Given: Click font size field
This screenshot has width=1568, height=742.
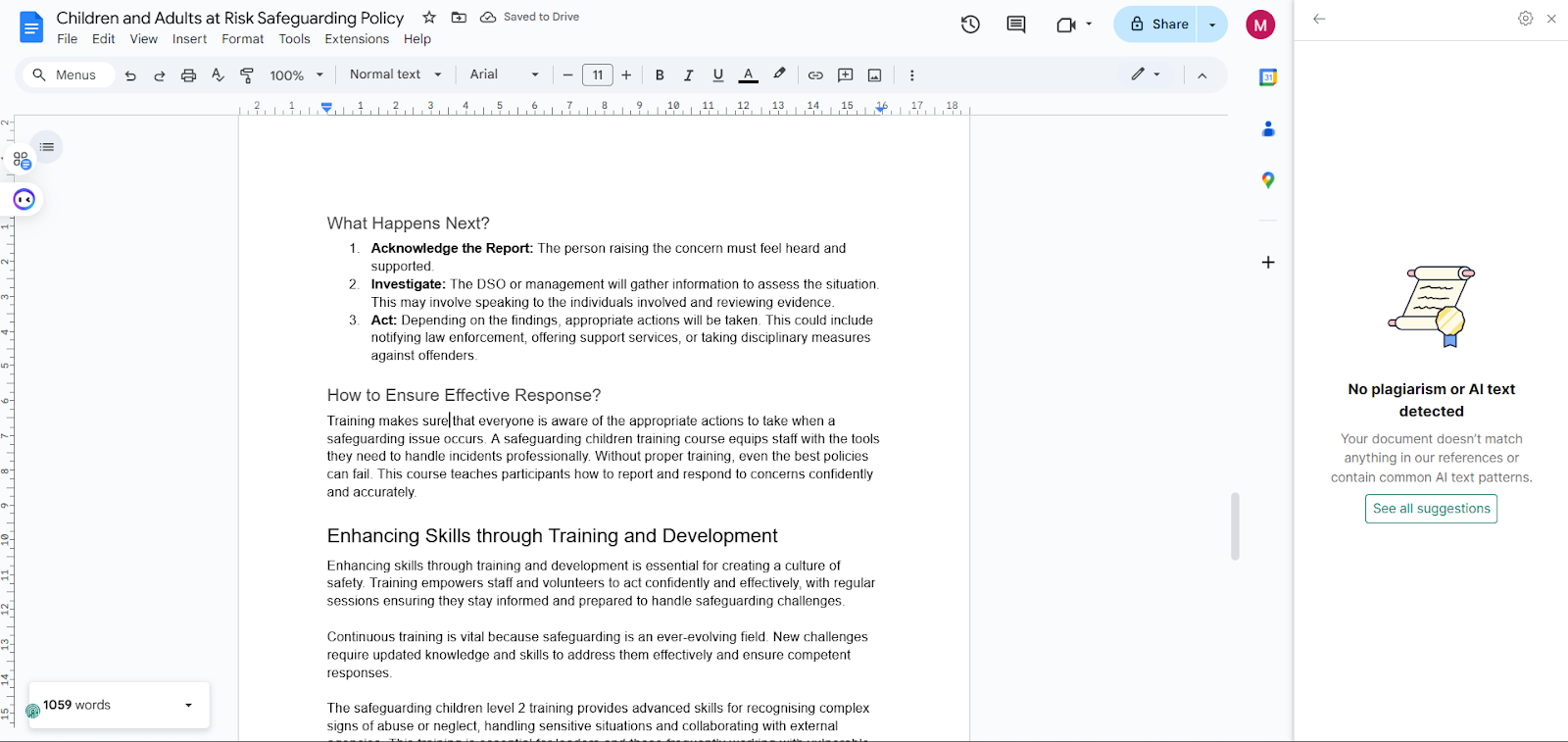Looking at the screenshot, I should [598, 75].
